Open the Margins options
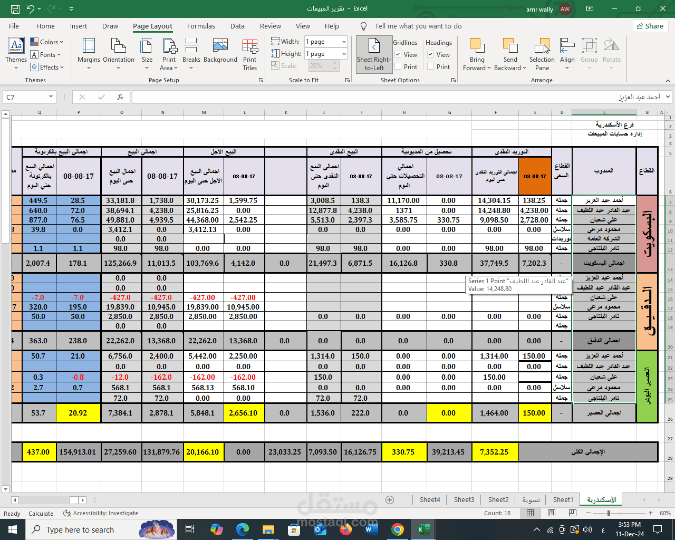The image size is (675, 540). coord(89,54)
